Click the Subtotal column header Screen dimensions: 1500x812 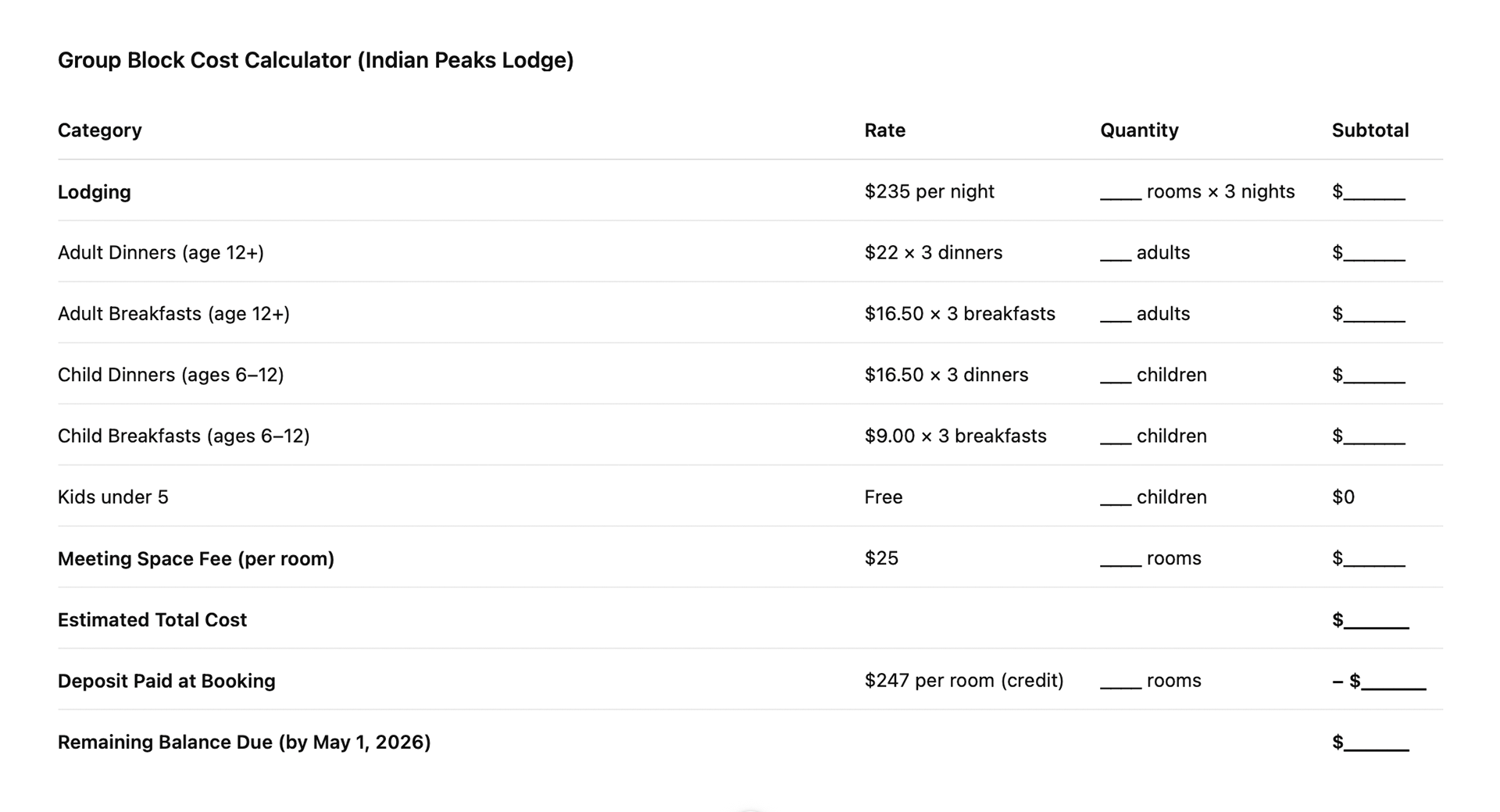point(1370,130)
